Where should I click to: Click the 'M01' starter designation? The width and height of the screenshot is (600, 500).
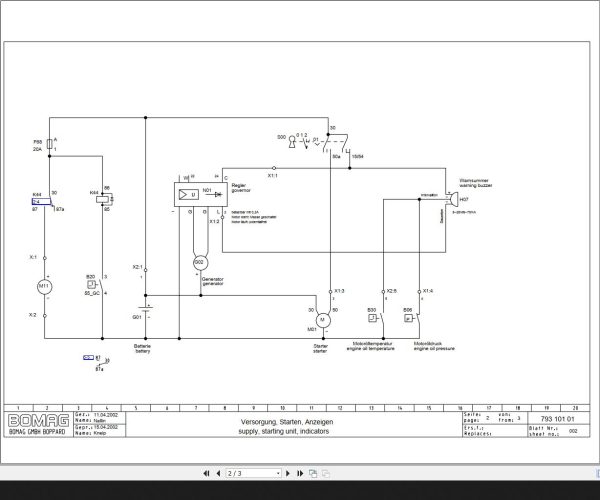(312, 329)
